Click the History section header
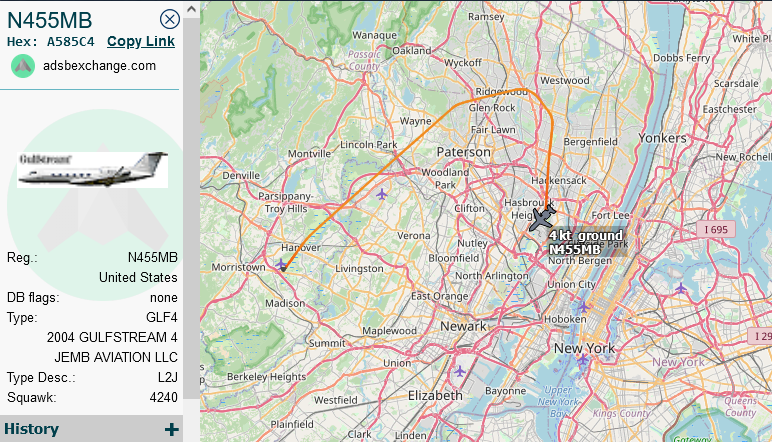The height and width of the screenshot is (442, 772). (92, 429)
